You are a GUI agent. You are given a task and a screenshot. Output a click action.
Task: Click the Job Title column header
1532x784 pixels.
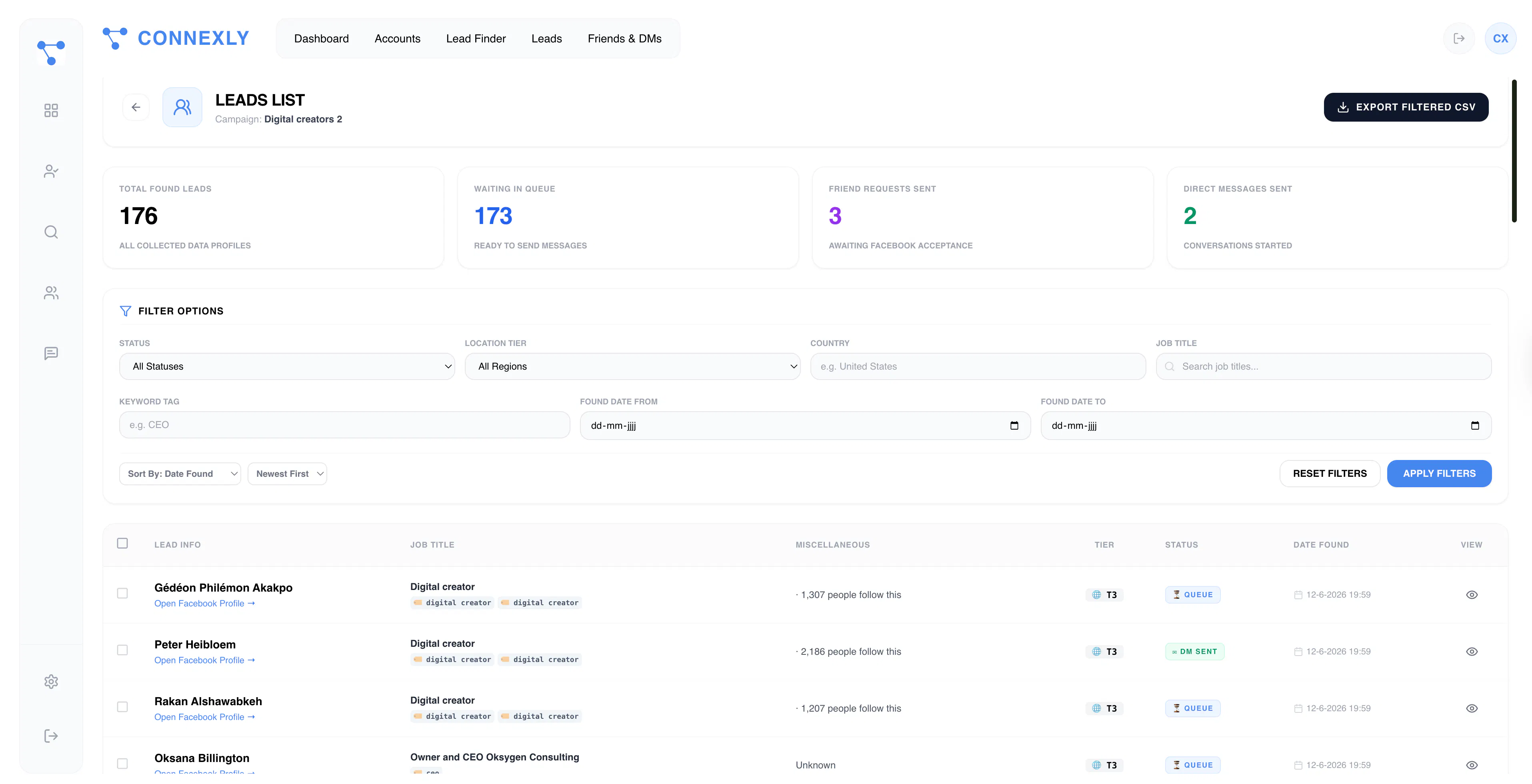tap(432, 545)
